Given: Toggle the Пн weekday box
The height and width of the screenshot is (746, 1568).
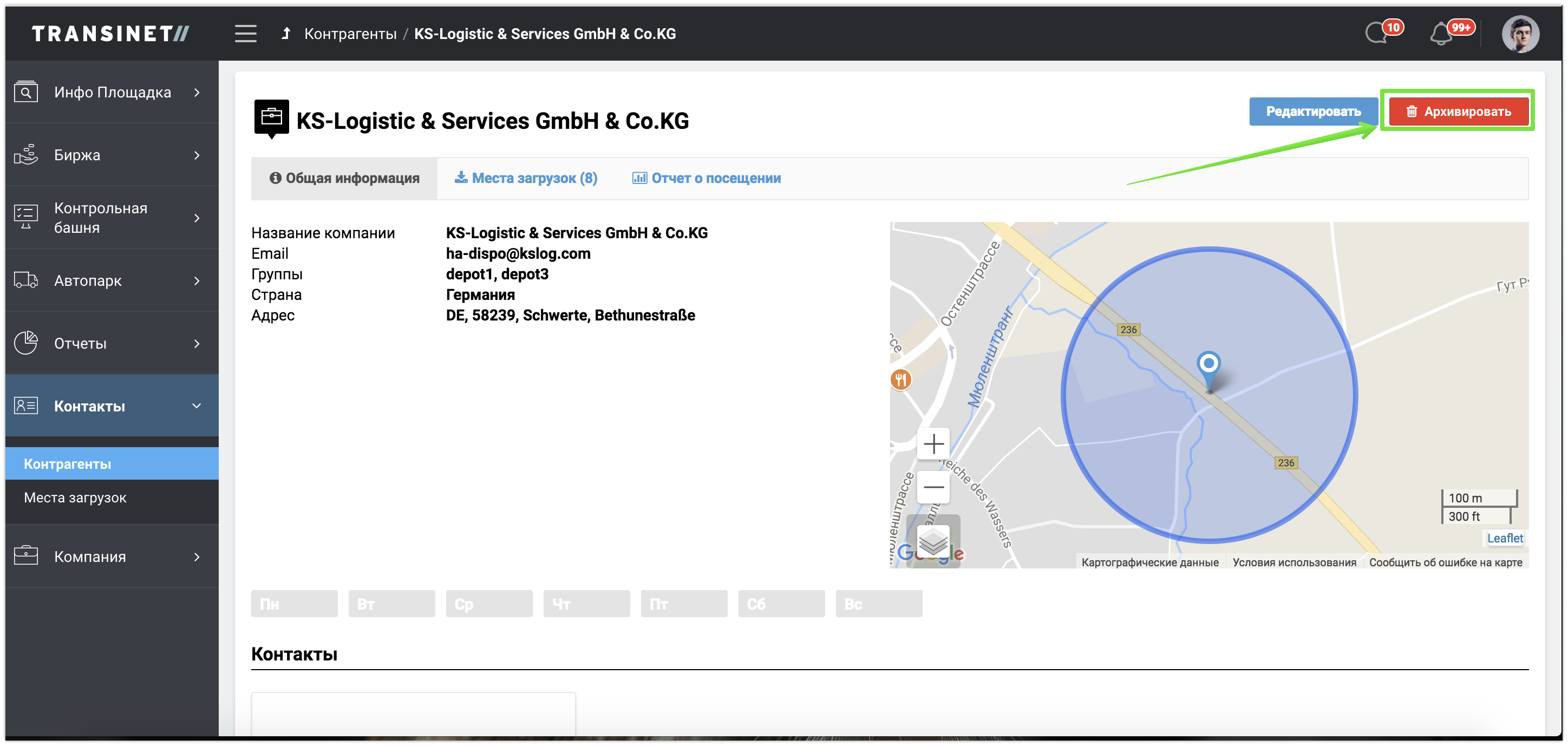Looking at the screenshot, I should pos(294,604).
